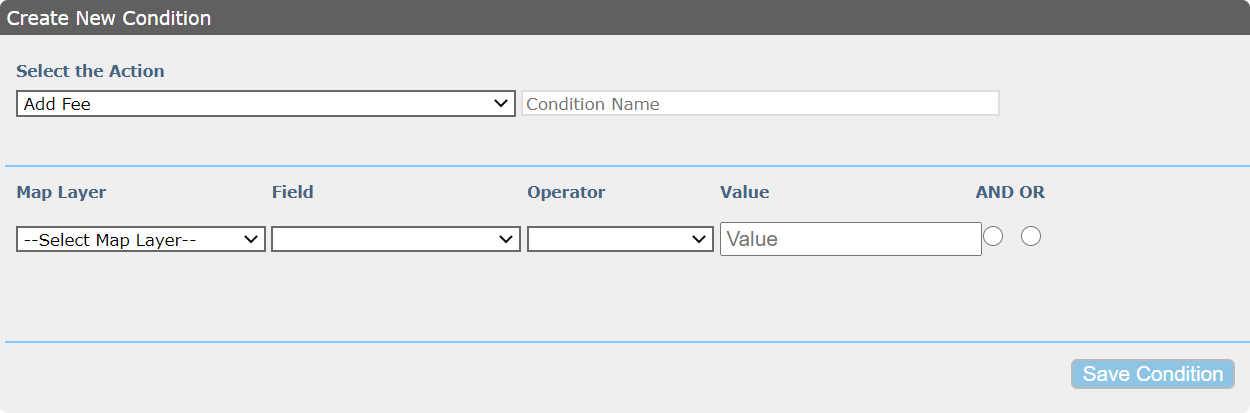Viewport: 1250px width, 413px height.
Task: Click the Condition Name input field
Action: (x=760, y=103)
